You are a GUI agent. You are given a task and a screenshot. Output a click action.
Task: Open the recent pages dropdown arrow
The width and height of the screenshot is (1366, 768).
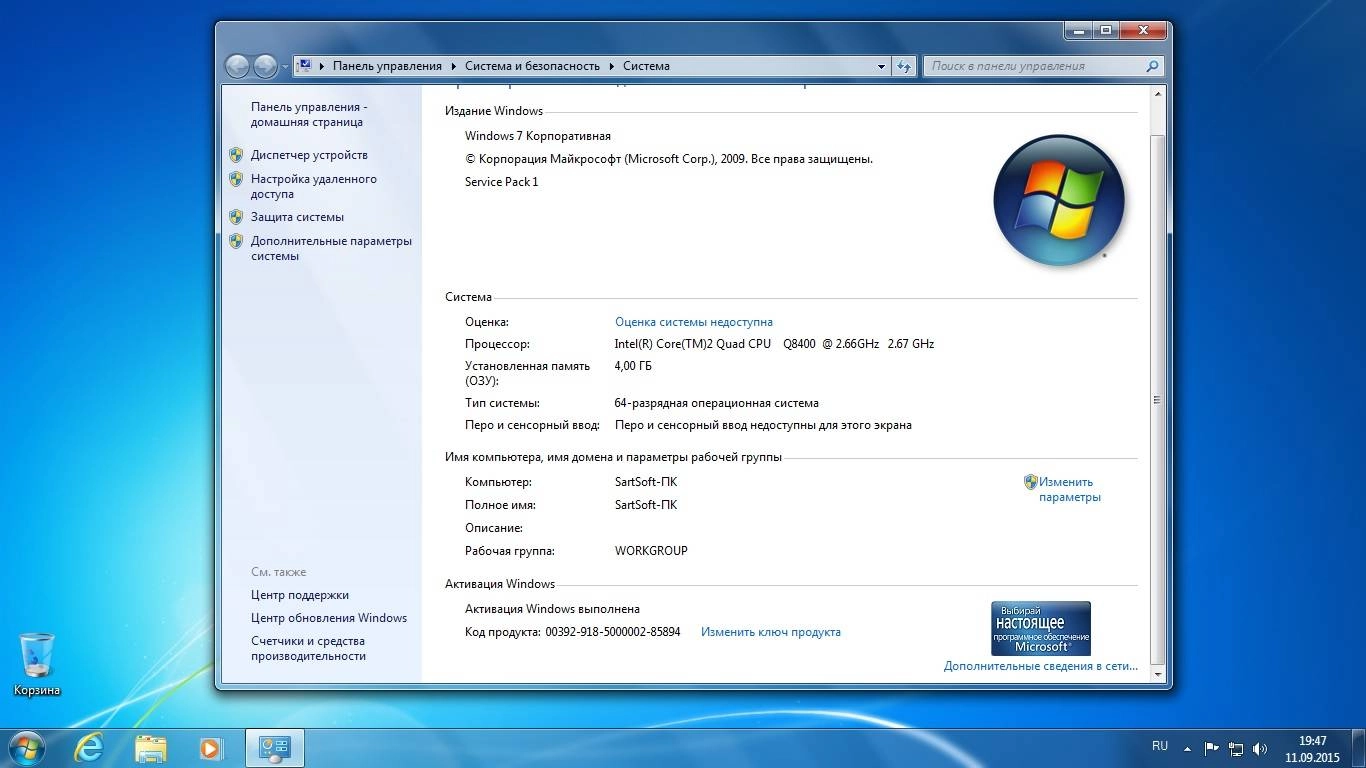coord(285,67)
